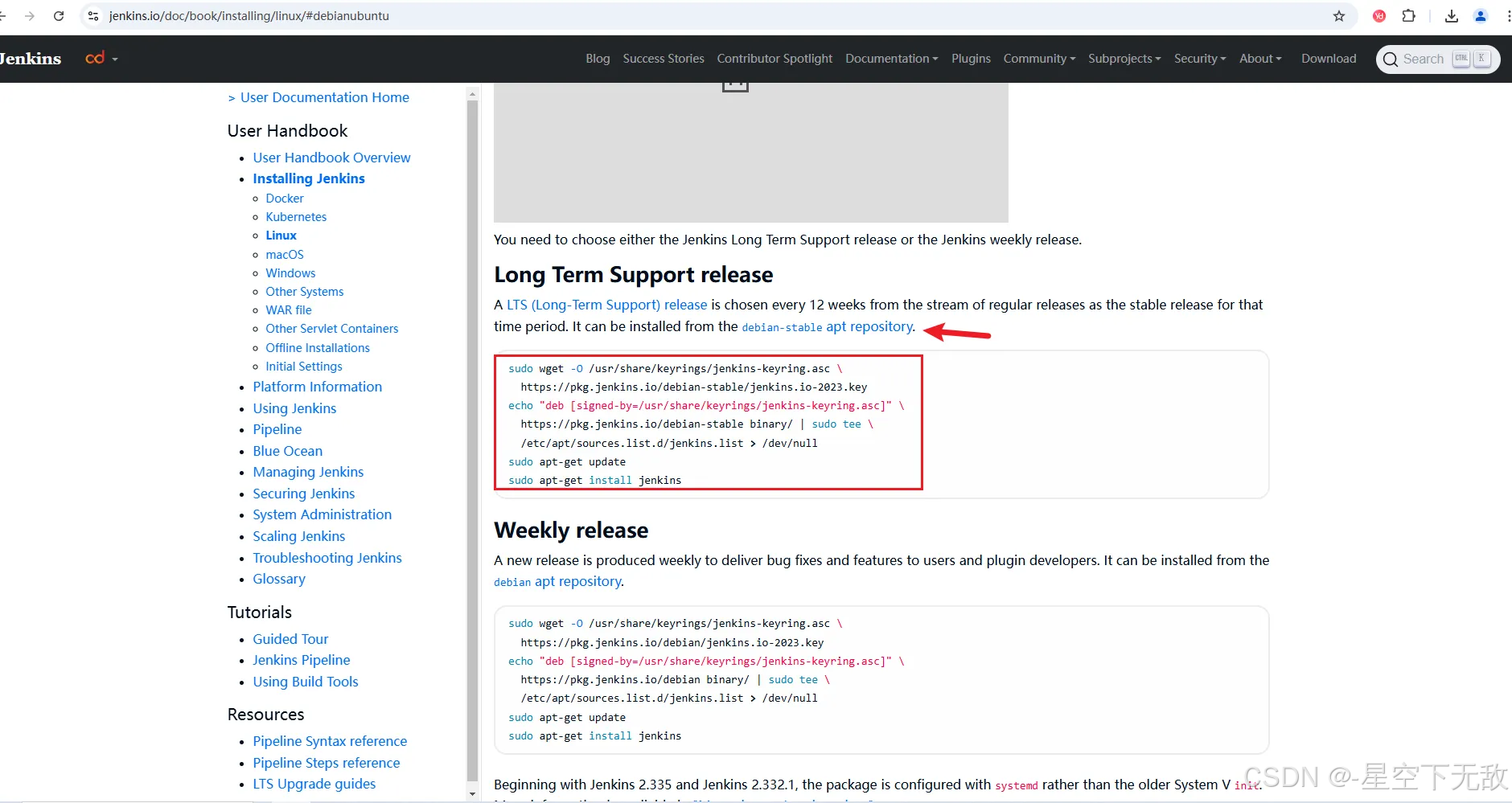Focus the Search input field
This screenshot has height=803, width=1512.
tap(1437, 59)
